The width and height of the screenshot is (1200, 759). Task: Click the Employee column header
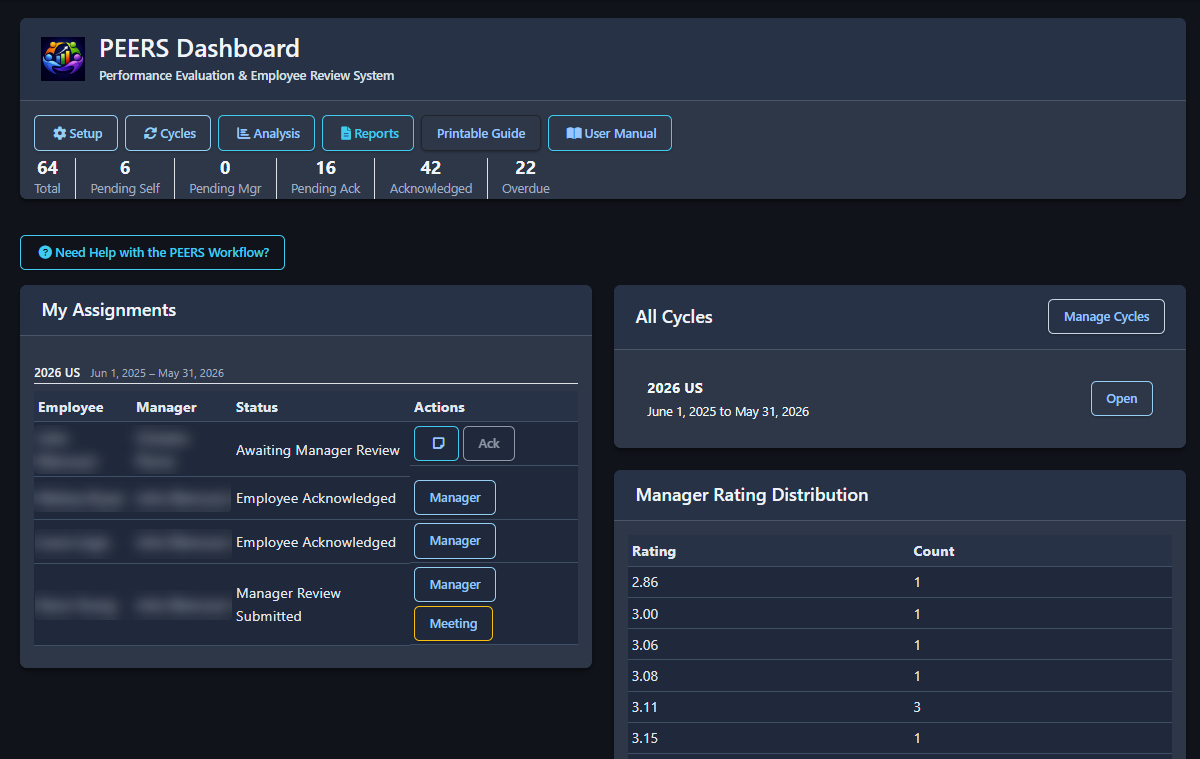coord(71,407)
